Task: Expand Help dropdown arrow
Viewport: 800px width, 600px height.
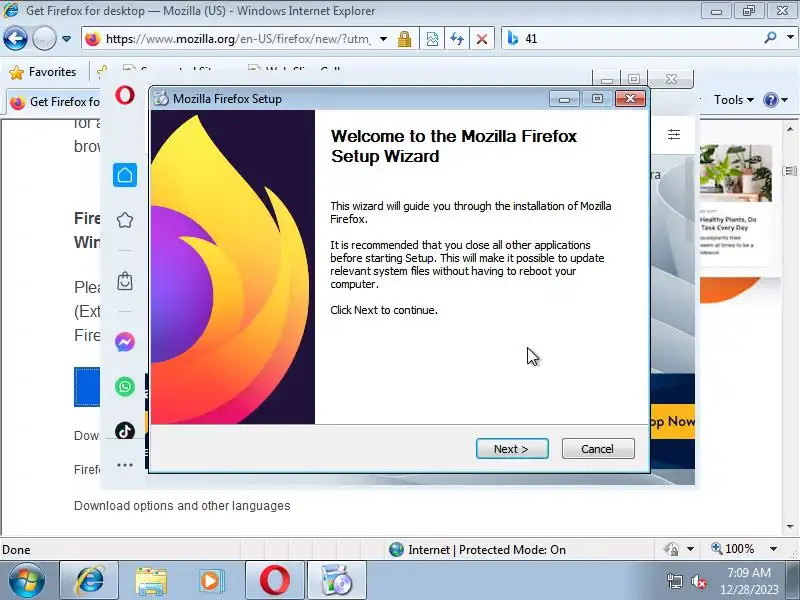Action: coord(785,100)
